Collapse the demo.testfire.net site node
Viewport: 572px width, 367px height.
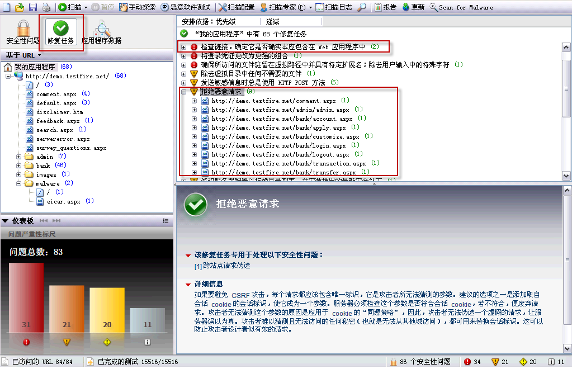[8, 76]
